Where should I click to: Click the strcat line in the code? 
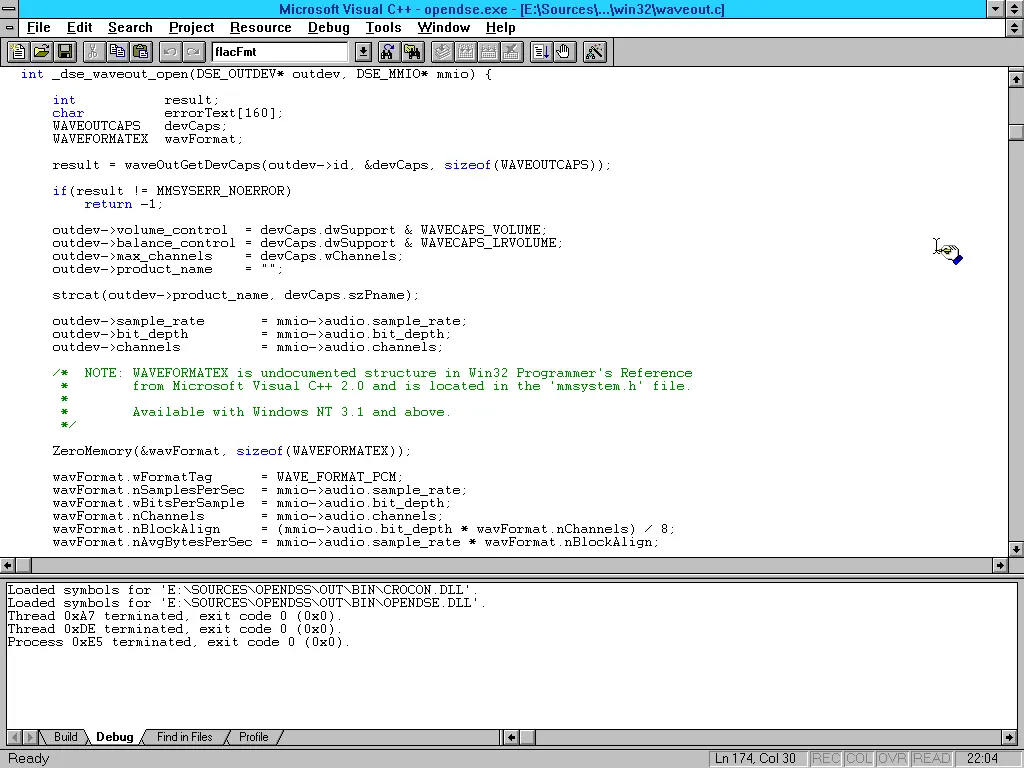[x=236, y=295]
